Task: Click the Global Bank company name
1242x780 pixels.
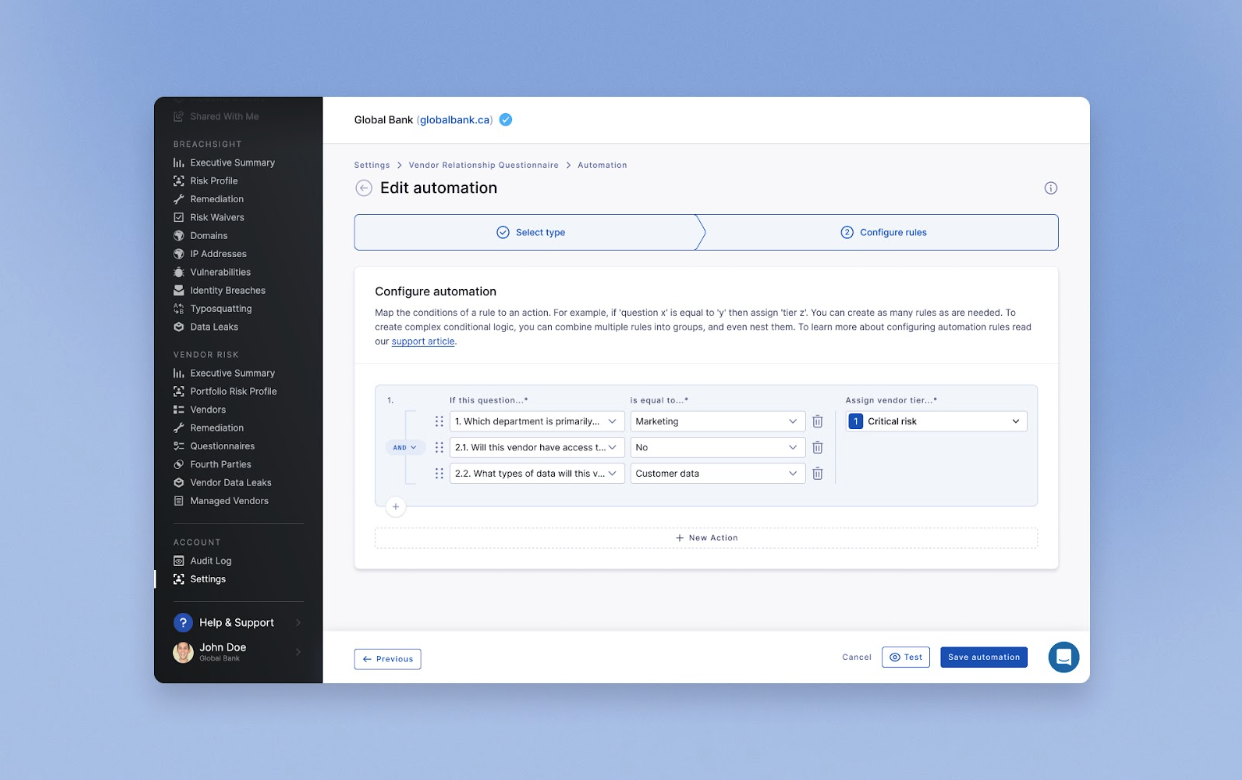Action: coord(384,120)
